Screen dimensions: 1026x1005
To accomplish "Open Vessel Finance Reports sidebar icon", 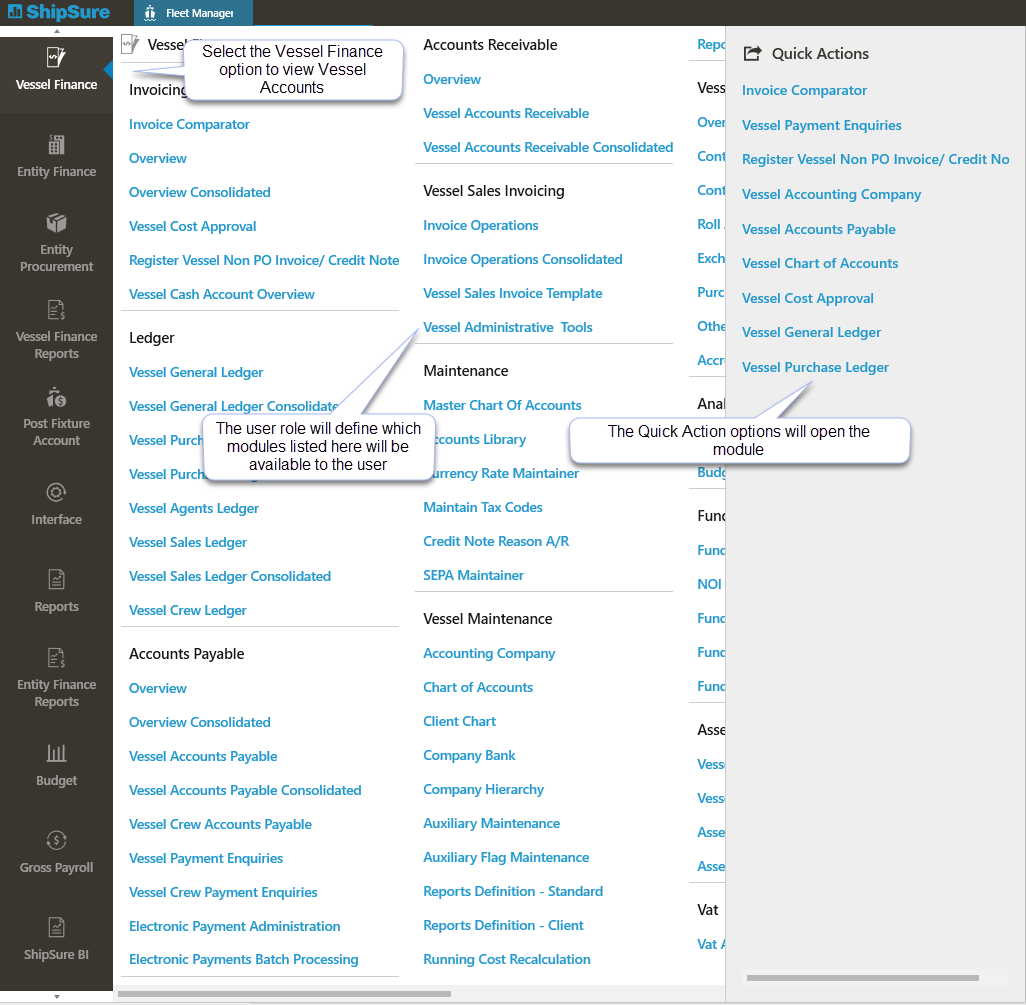I will click(x=56, y=311).
